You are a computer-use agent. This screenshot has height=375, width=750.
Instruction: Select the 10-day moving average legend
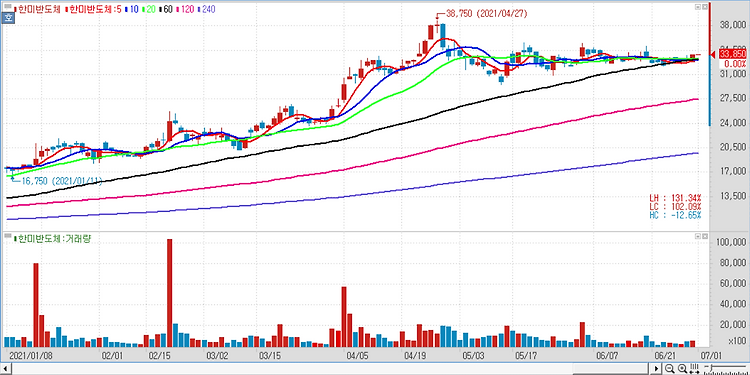131,9
